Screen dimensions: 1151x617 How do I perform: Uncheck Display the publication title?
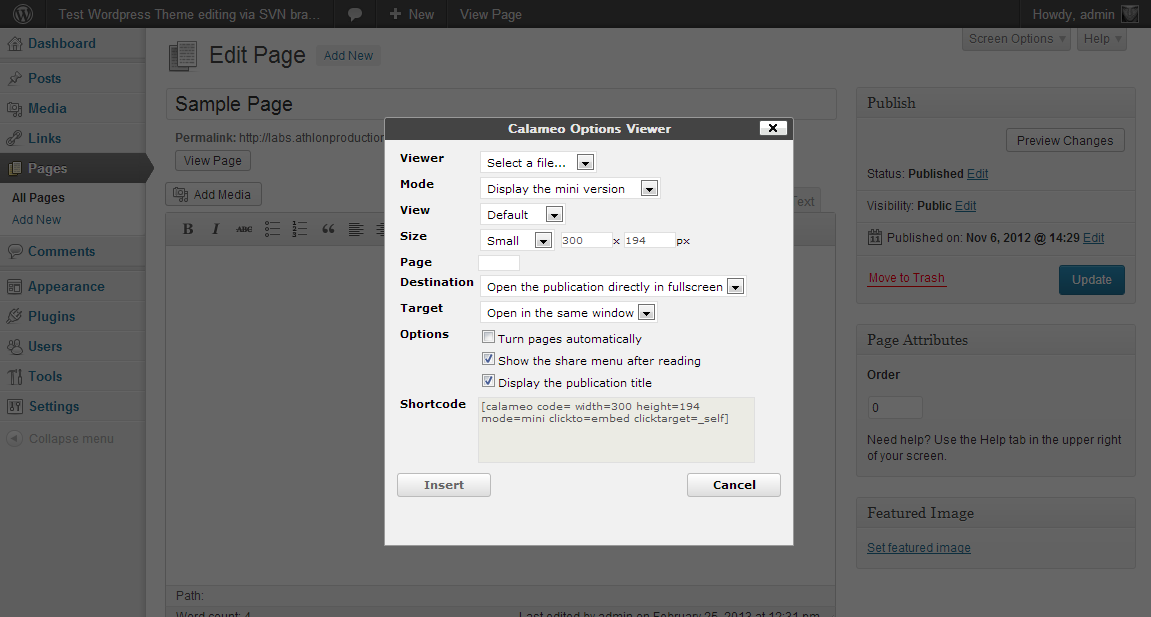coord(488,381)
